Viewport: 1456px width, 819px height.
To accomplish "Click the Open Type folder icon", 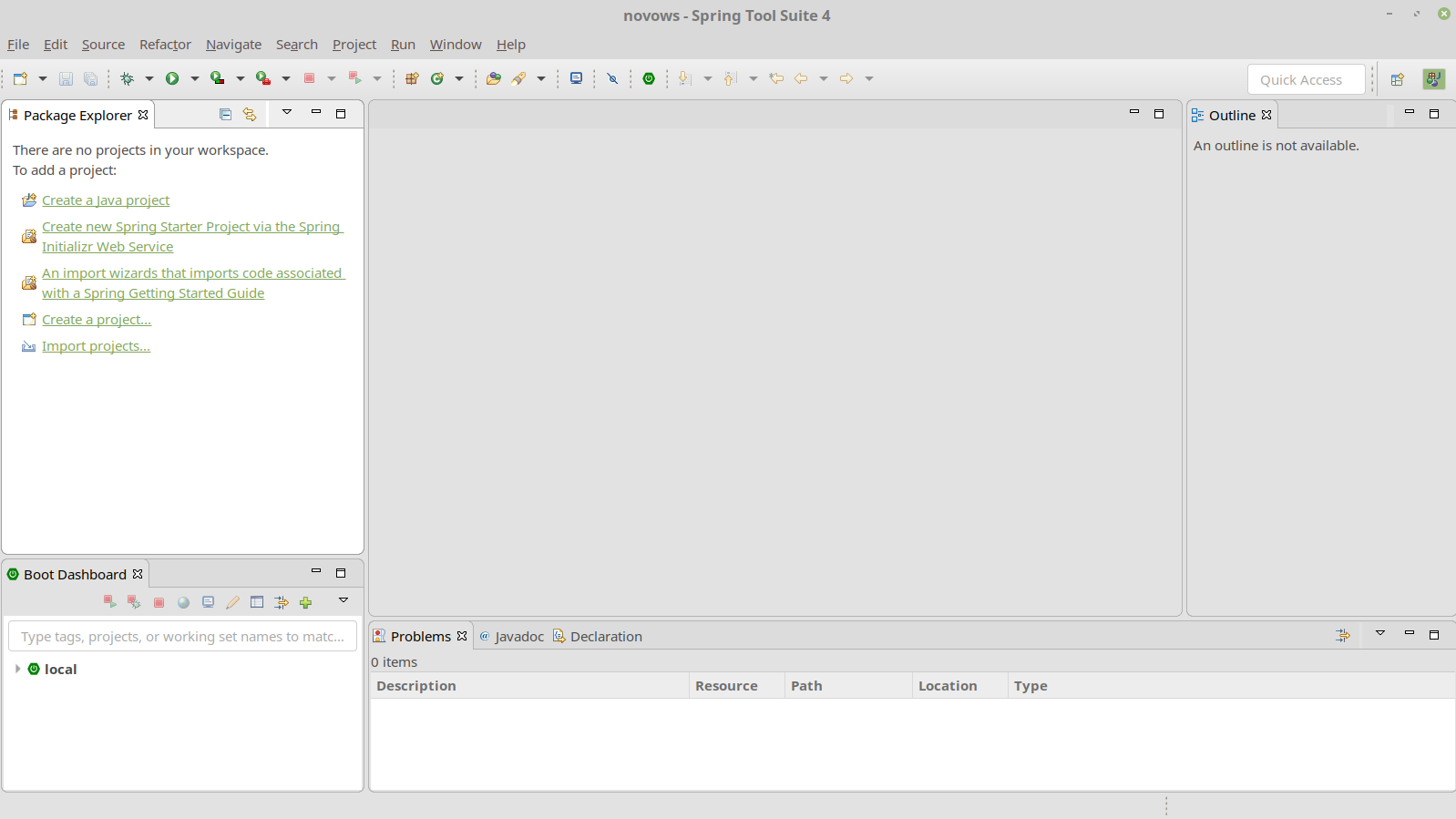I will point(494,79).
